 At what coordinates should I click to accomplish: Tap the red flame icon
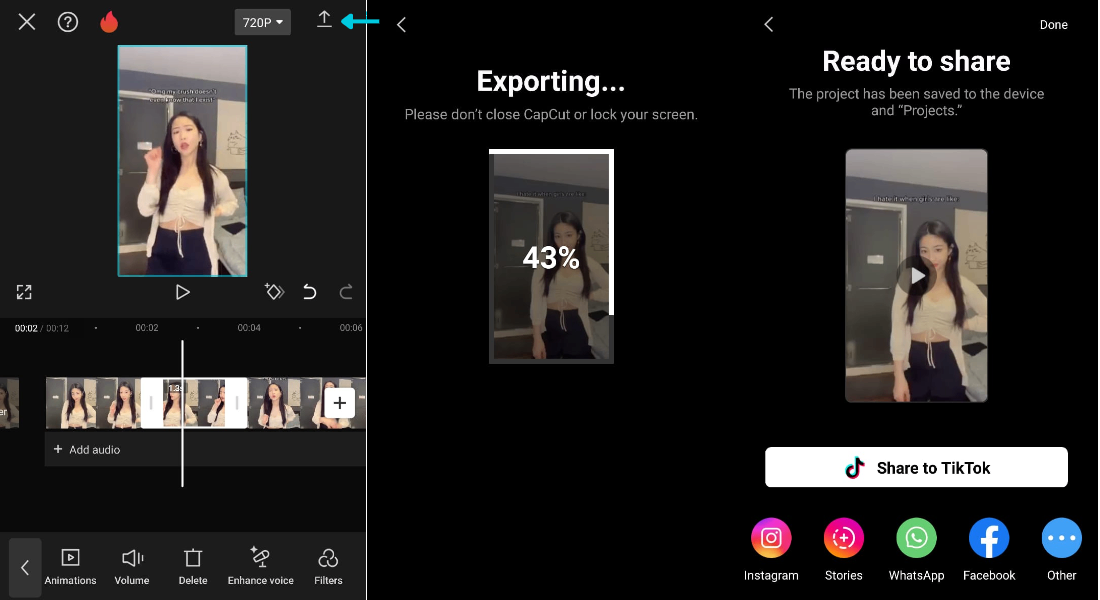[x=109, y=22]
